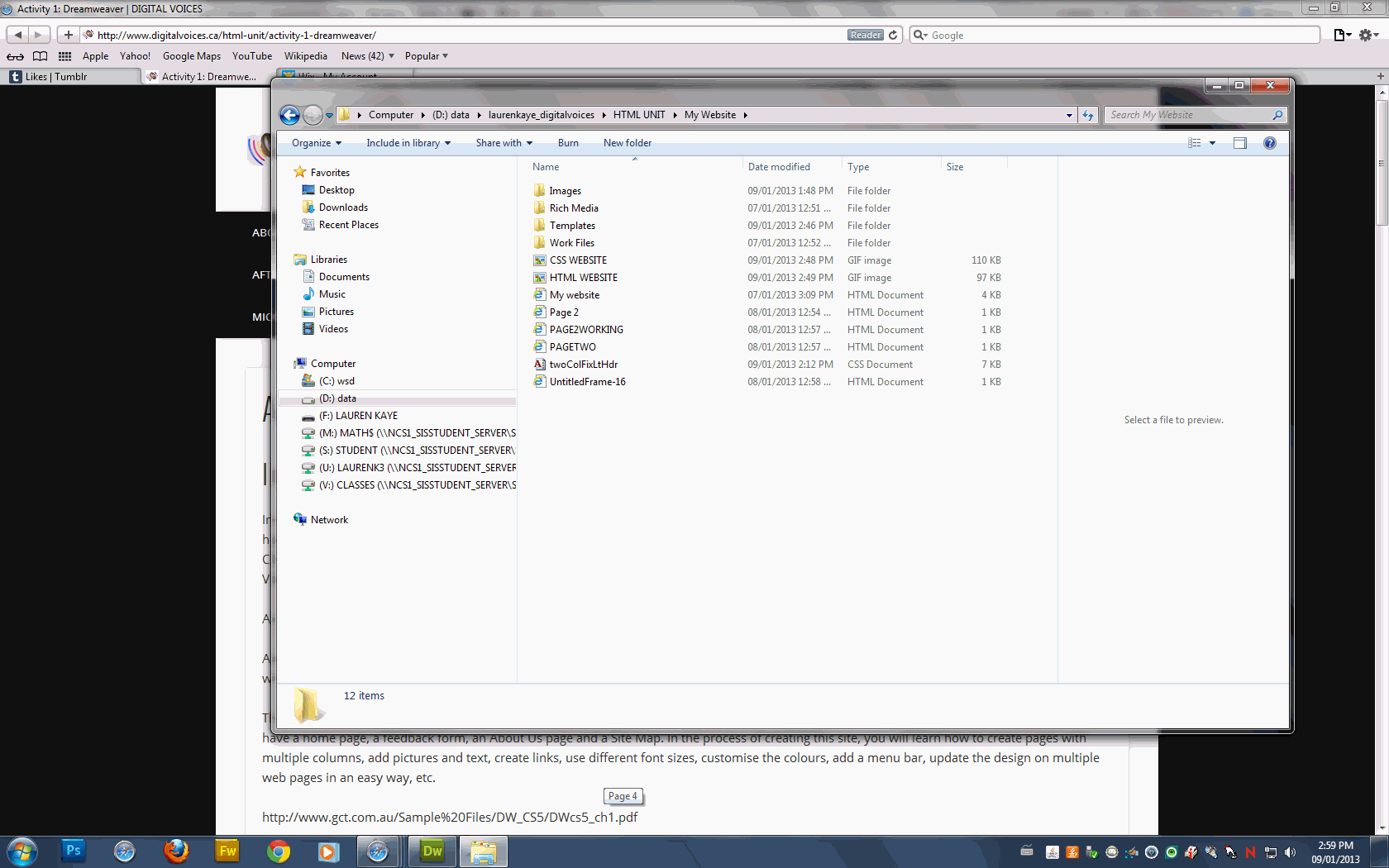Click Safari's reload page icon

point(893,35)
